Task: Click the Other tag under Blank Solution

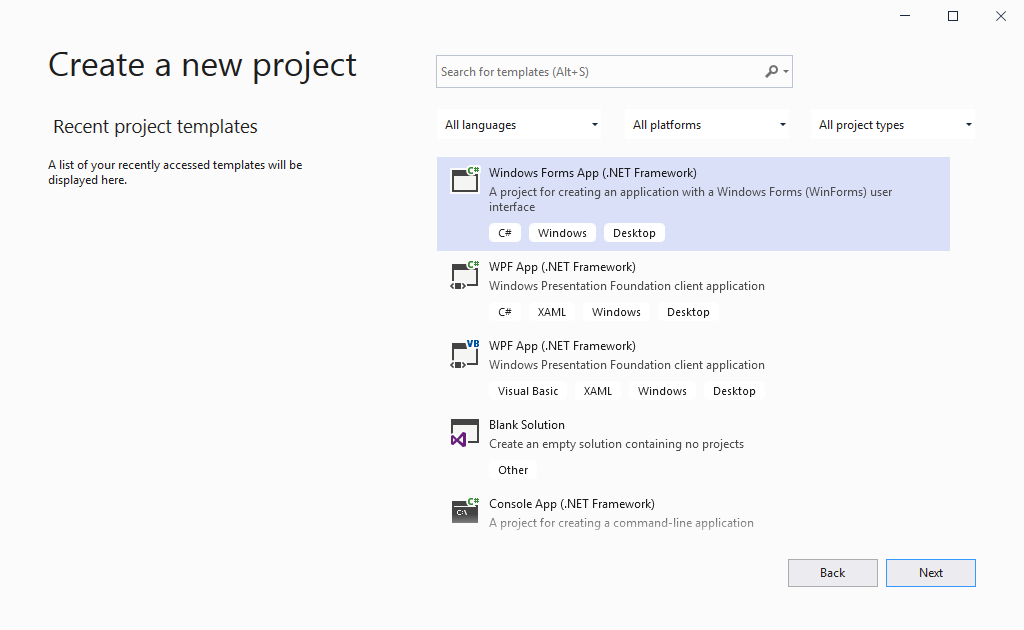Action: (513, 470)
